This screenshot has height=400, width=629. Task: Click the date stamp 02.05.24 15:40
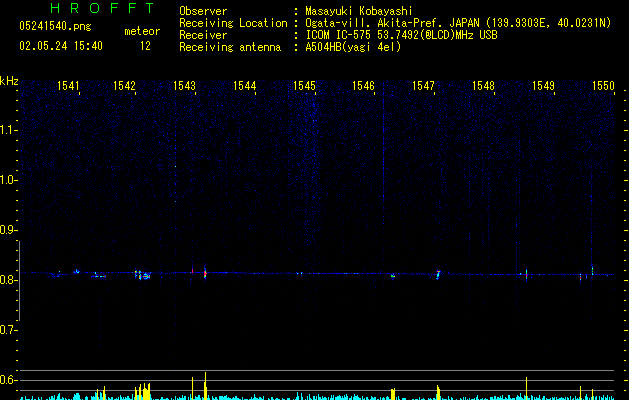point(61,46)
